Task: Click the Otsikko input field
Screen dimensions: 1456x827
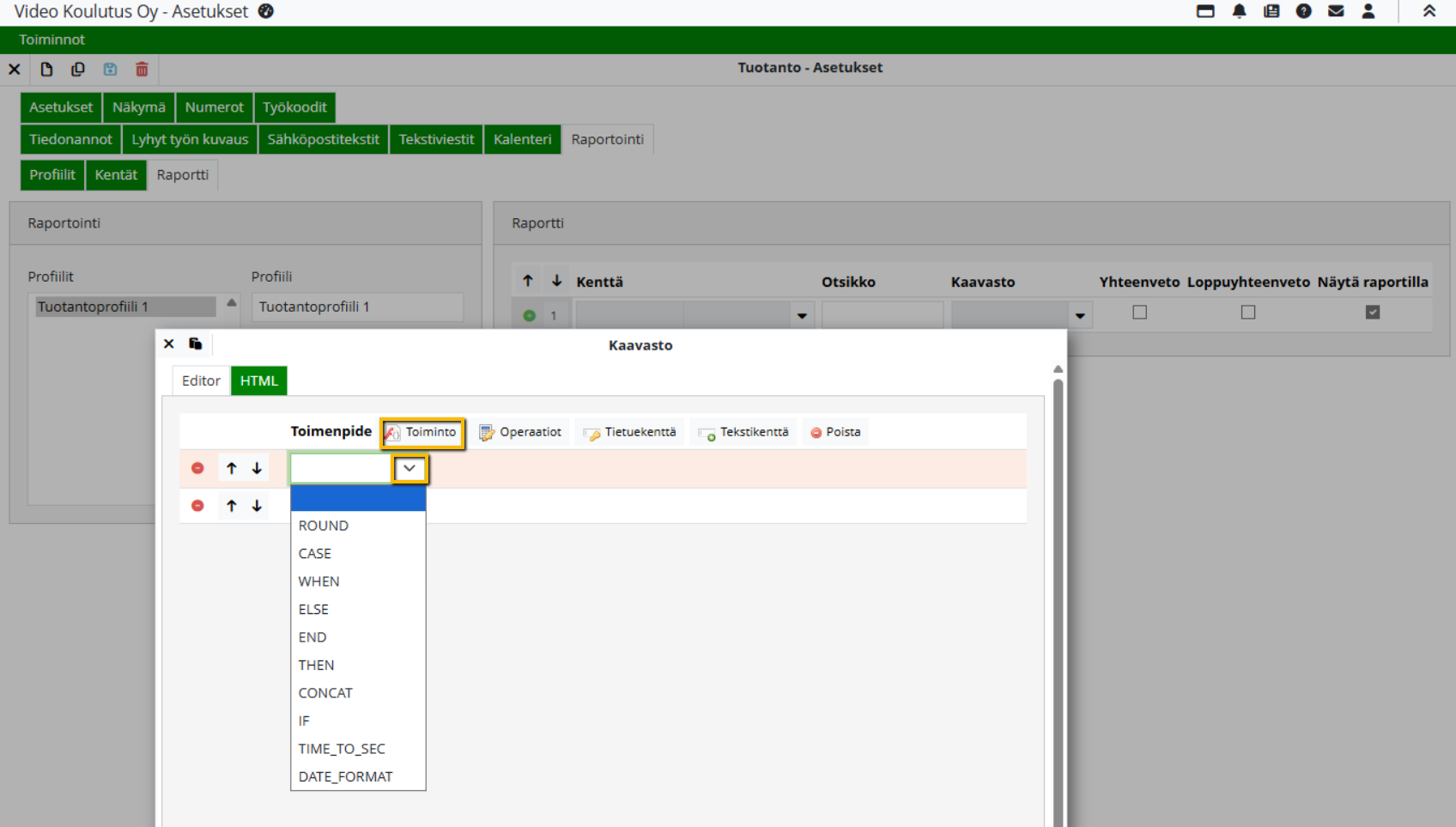Action: pyautogui.click(x=882, y=314)
